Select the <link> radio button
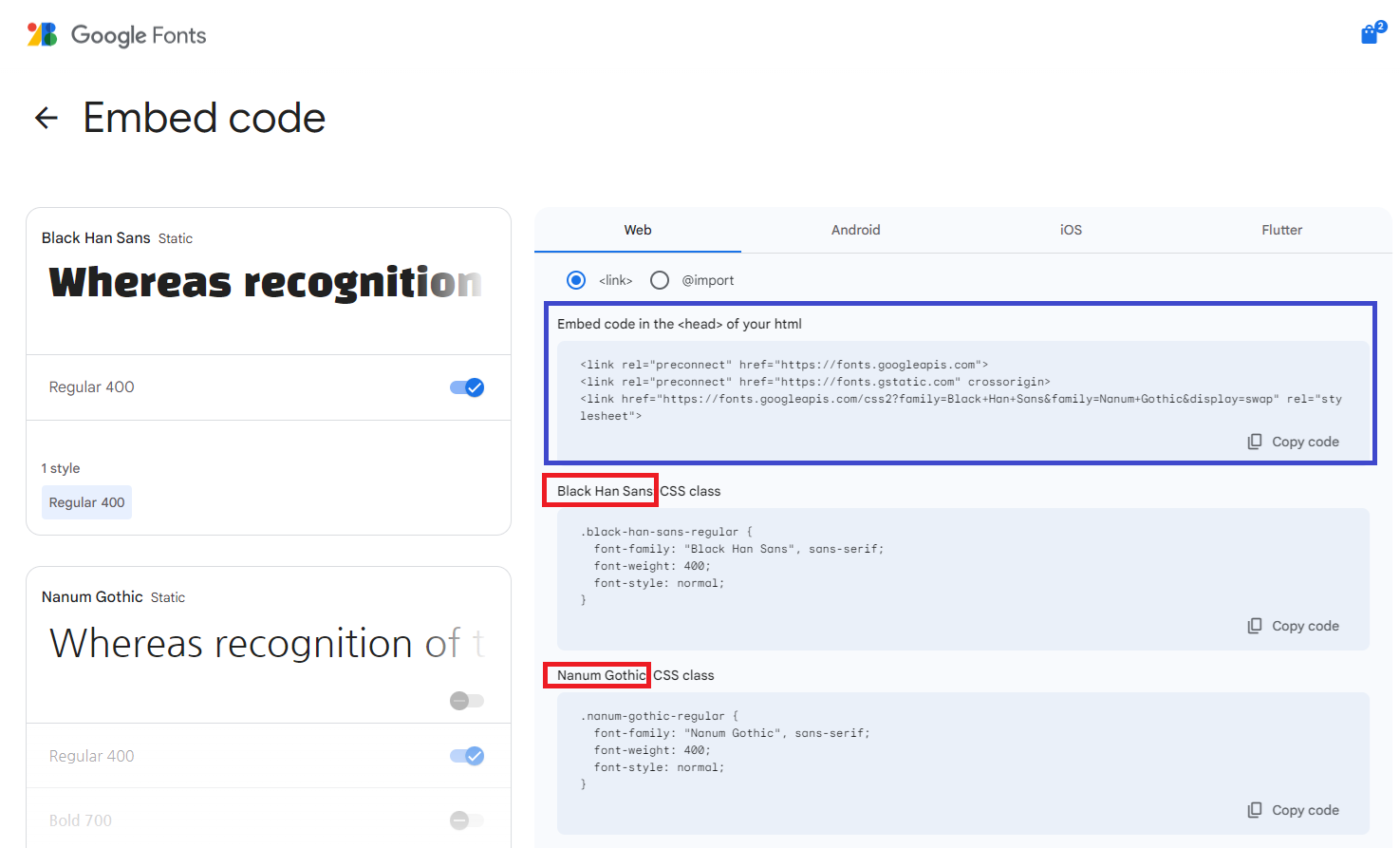 pos(576,280)
